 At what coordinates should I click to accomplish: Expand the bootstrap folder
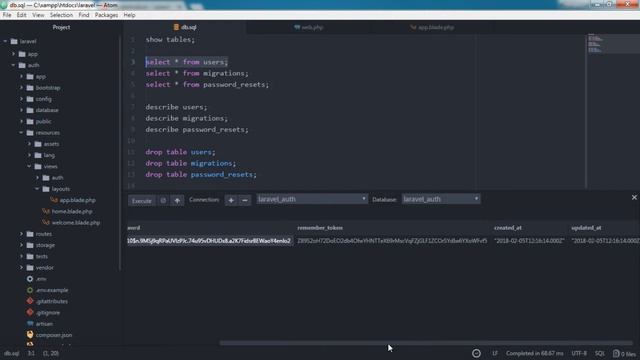(x=22, y=87)
